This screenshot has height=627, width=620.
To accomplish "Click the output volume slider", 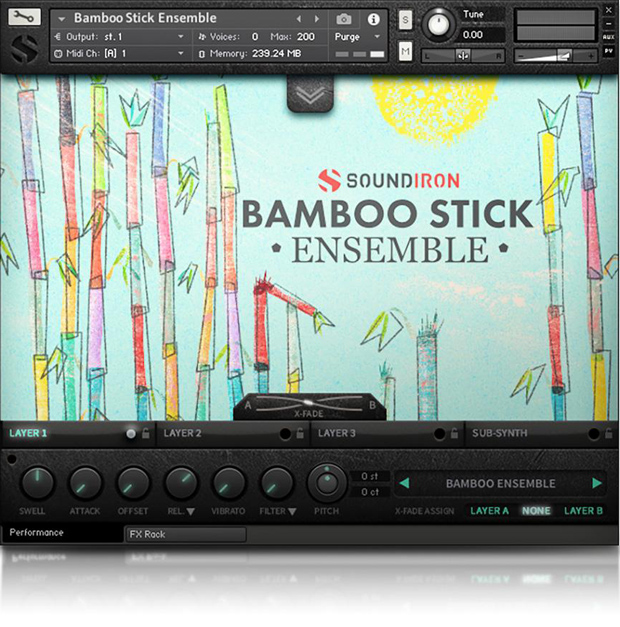I will tap(555, 56).
